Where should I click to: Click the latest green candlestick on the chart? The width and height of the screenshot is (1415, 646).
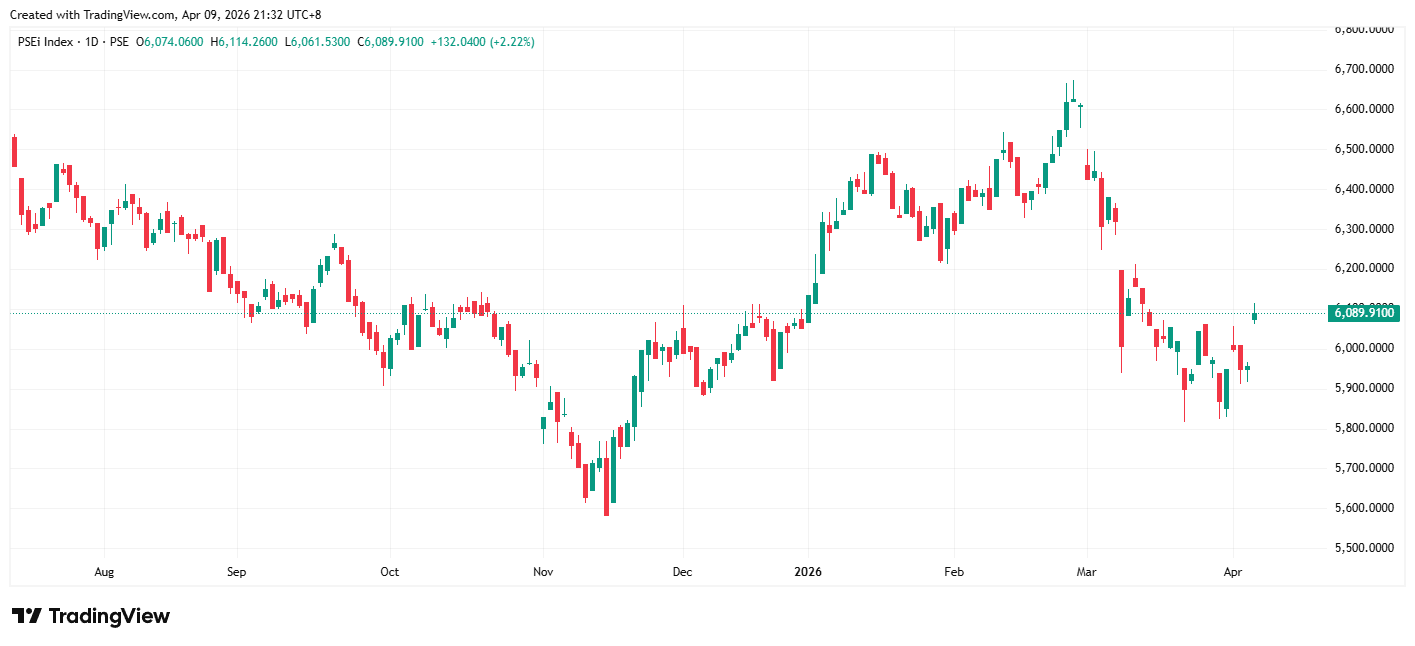coord(1254,316)
